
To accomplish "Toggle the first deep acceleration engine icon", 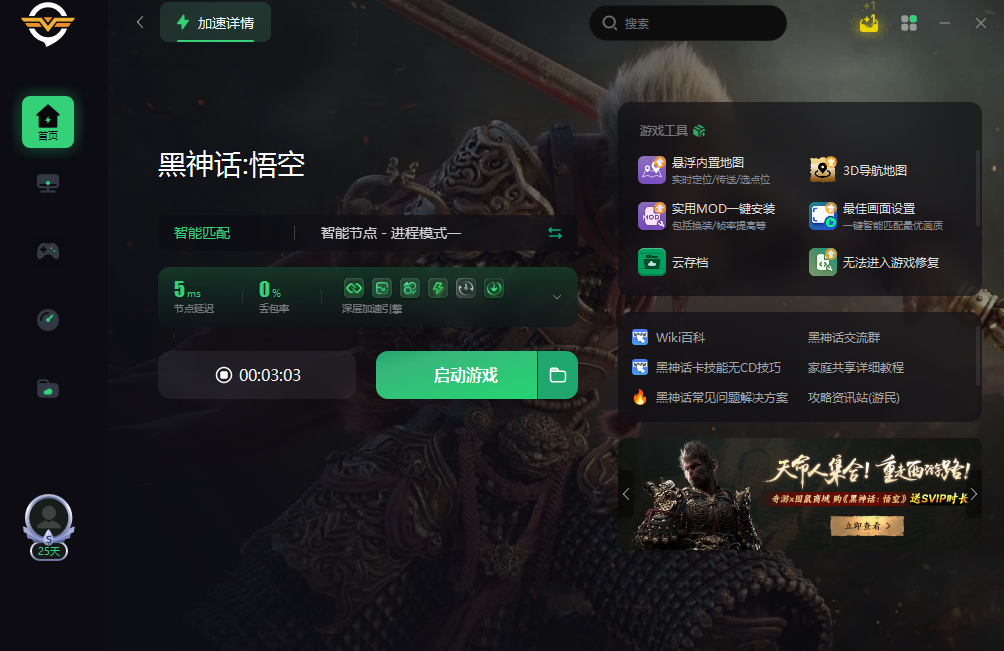I will [x=354, y=288].
